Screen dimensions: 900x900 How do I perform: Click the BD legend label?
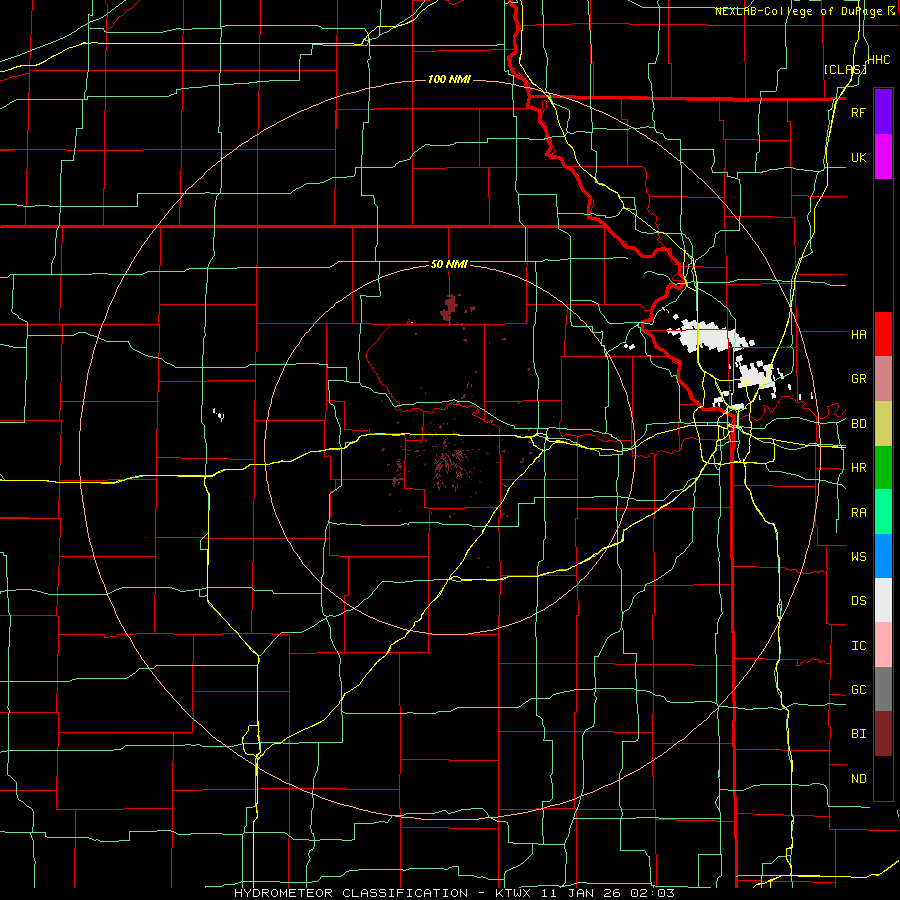point(858,424)
